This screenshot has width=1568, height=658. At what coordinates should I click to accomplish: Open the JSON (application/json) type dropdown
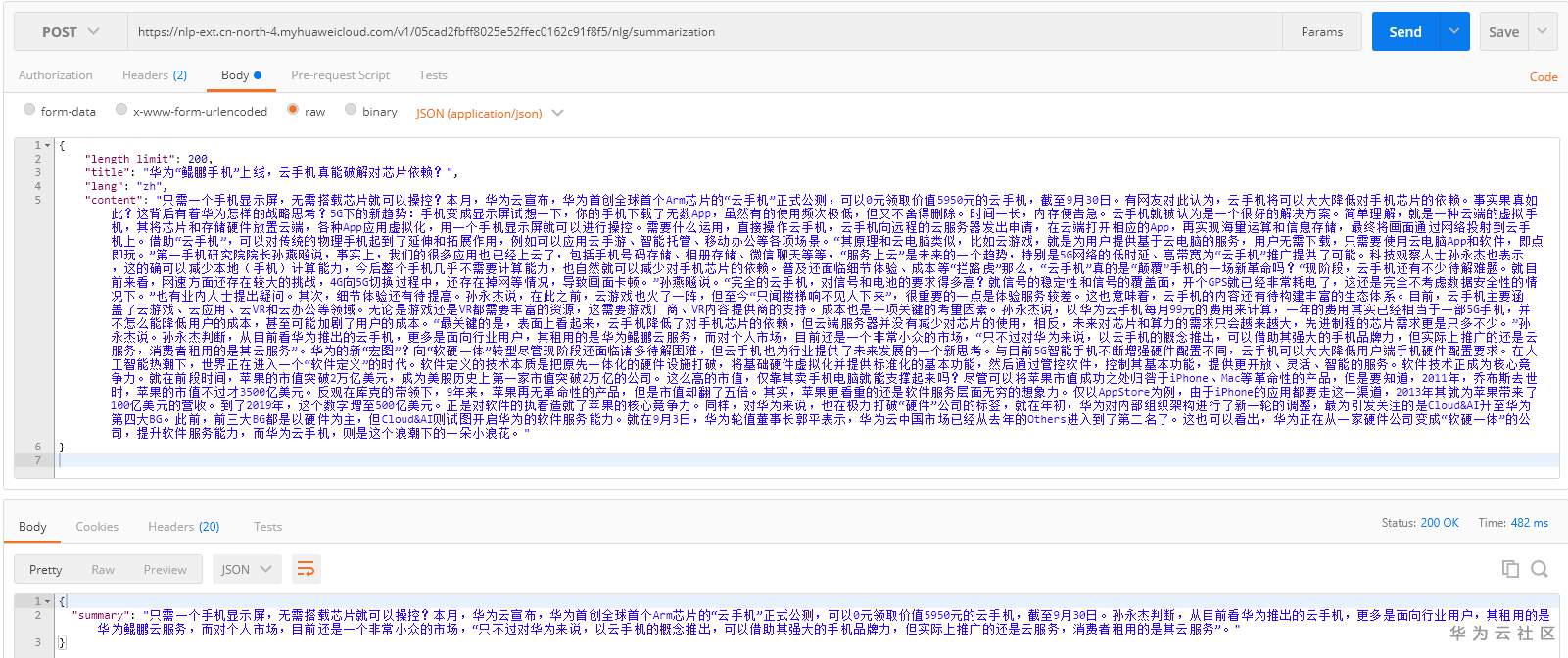click(490, 113)
